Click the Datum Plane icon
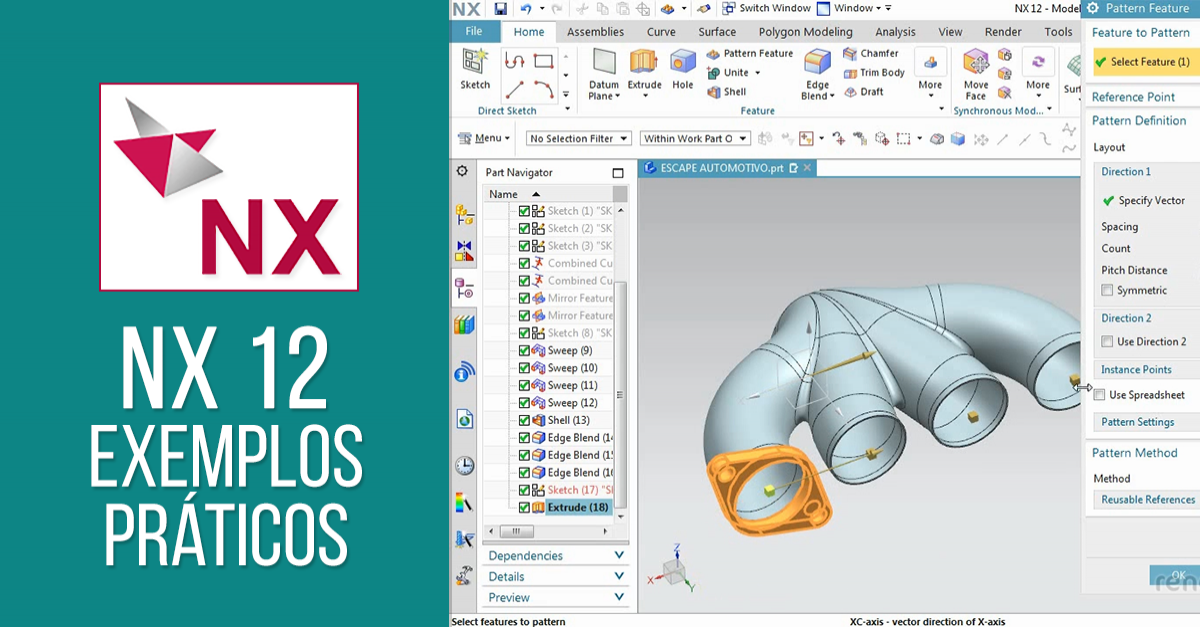The height and width of the screenshot is (627, 1200). [x=604, y=64]
